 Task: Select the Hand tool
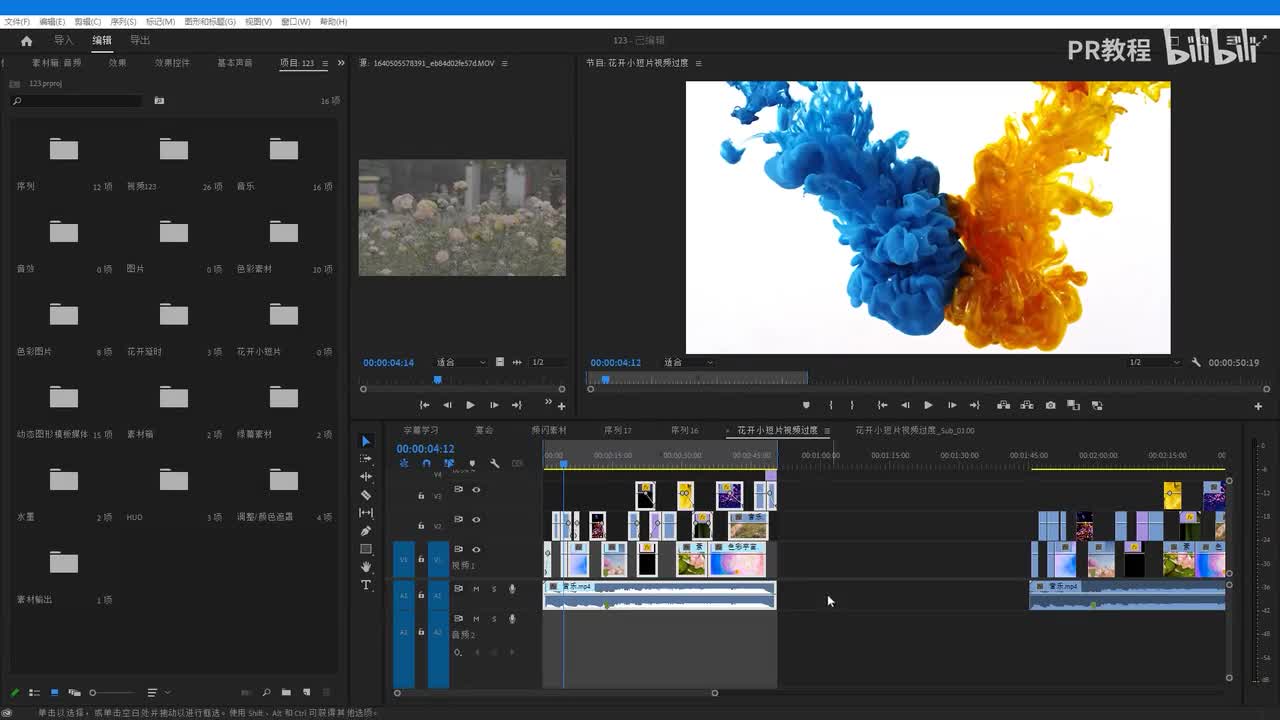click(366, 567)
